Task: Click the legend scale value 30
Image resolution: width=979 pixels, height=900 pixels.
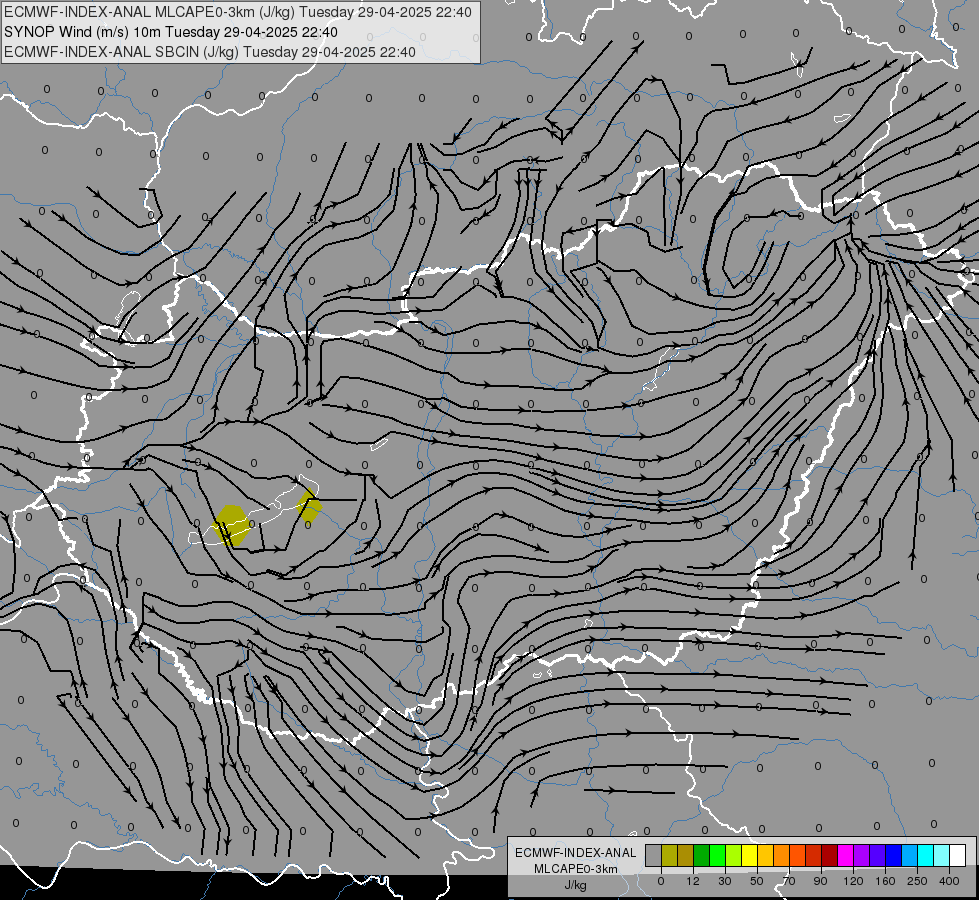Action: tap(724, 881)
